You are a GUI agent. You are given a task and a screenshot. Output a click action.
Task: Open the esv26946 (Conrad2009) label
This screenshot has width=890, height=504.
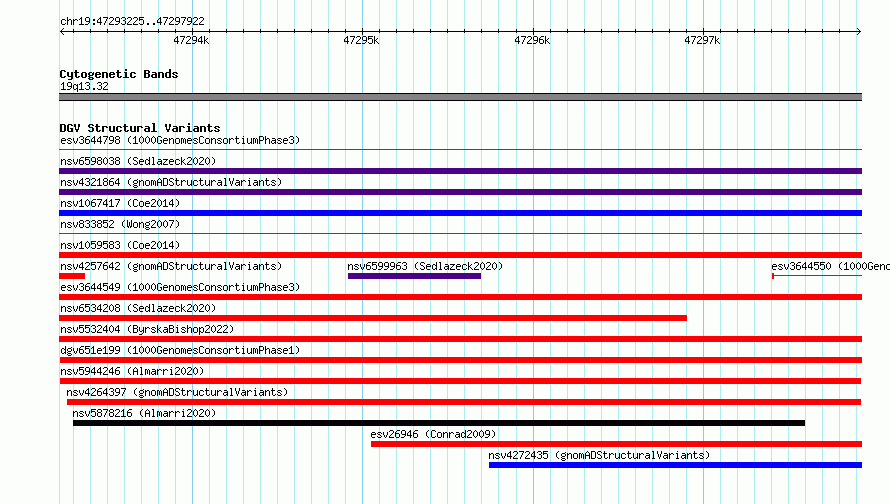point(433,434)
